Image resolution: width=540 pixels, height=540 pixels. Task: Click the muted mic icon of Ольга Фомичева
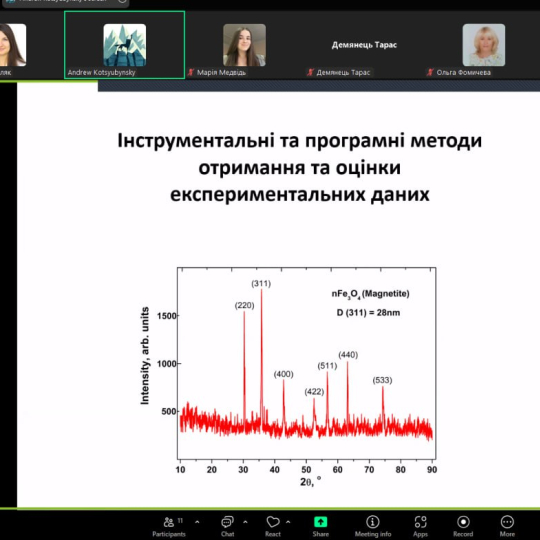[x=430, y=72]
